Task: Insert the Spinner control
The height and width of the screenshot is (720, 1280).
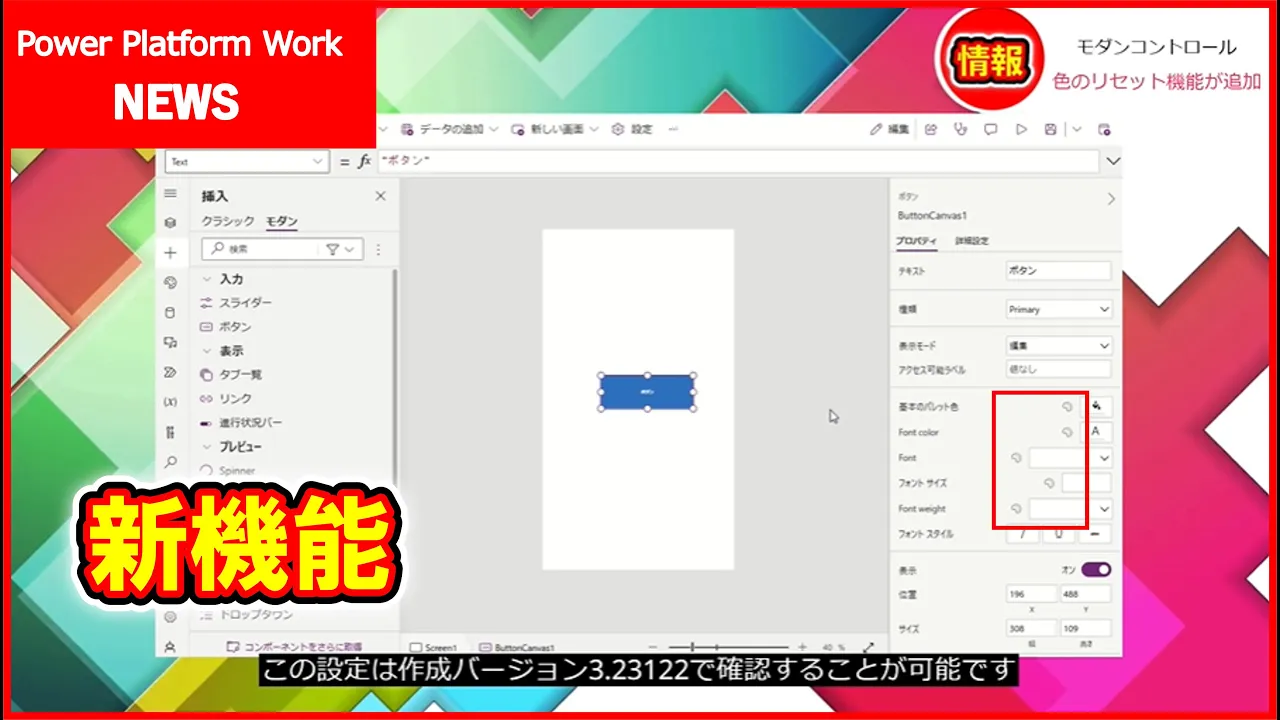Action: [228, 470]
